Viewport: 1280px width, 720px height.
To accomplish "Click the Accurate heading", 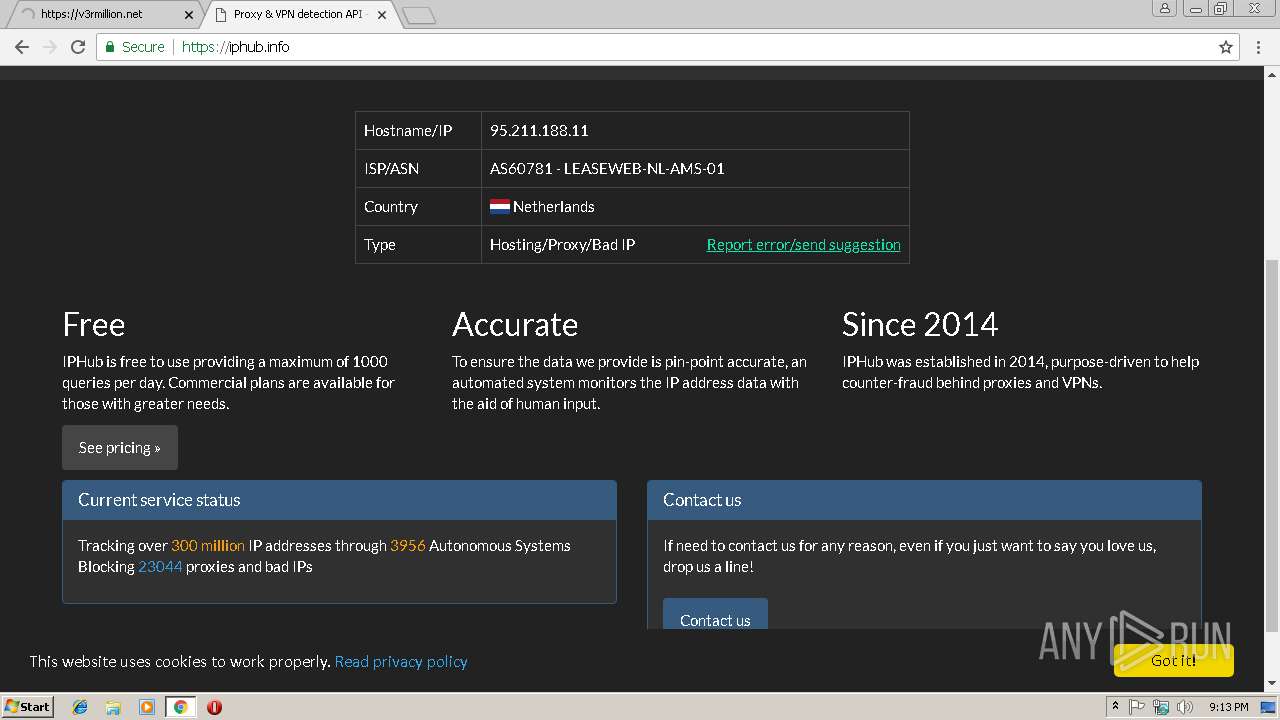I will (x=515, y=324).
